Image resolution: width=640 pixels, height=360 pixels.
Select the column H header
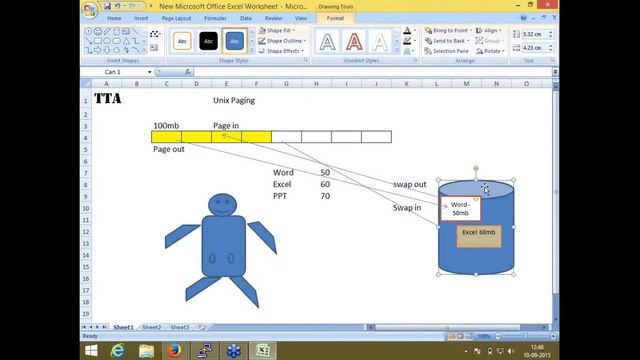[x=316, y=84]
